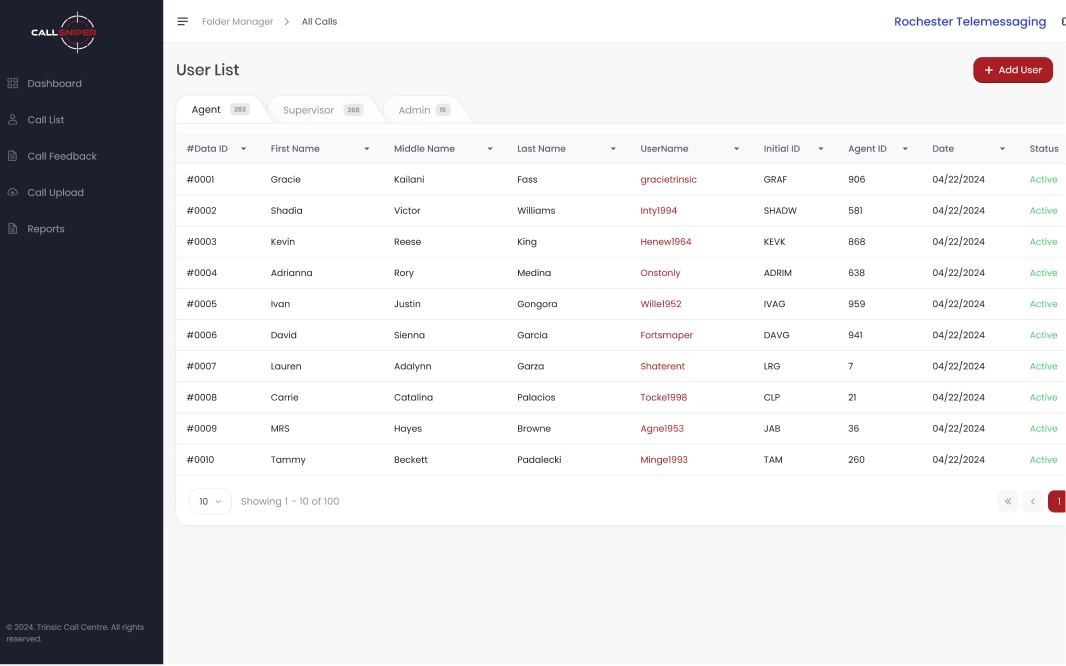Open the First Name column sort dropdown
The height and width of the screenshot is (666, 1066).
point(367,149)
